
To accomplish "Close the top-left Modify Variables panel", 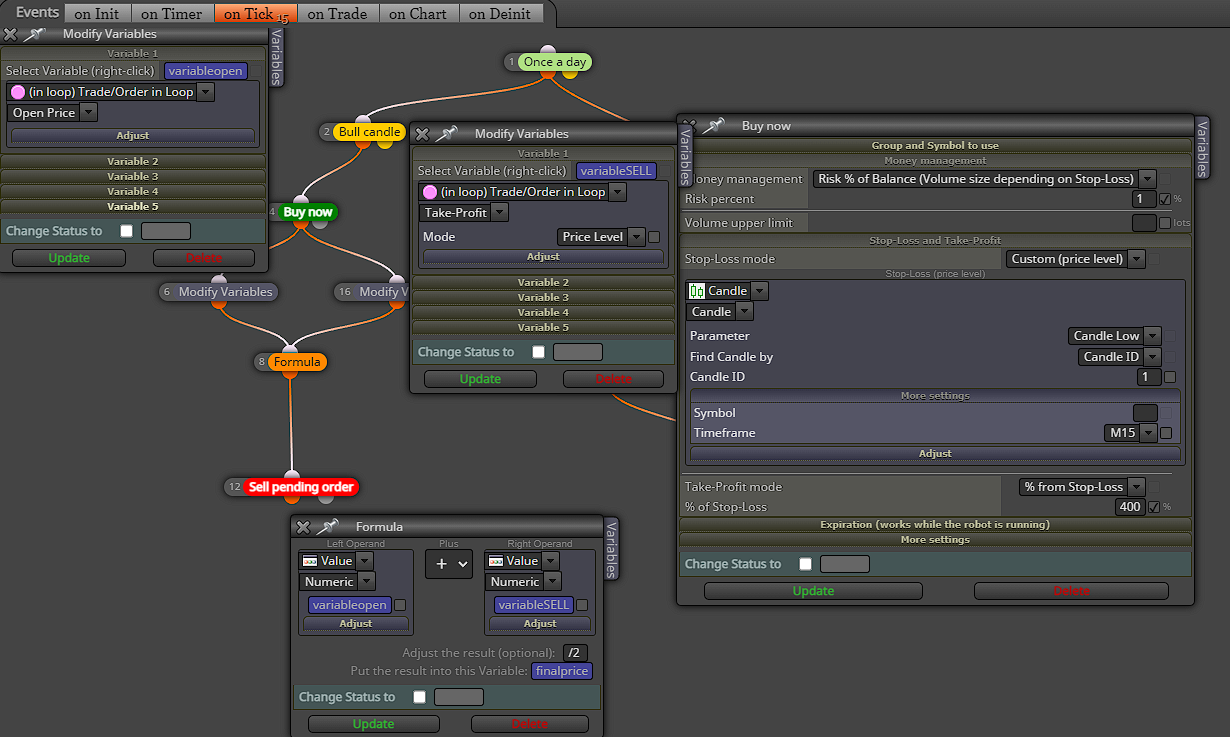I will click(x=11, y=34).
